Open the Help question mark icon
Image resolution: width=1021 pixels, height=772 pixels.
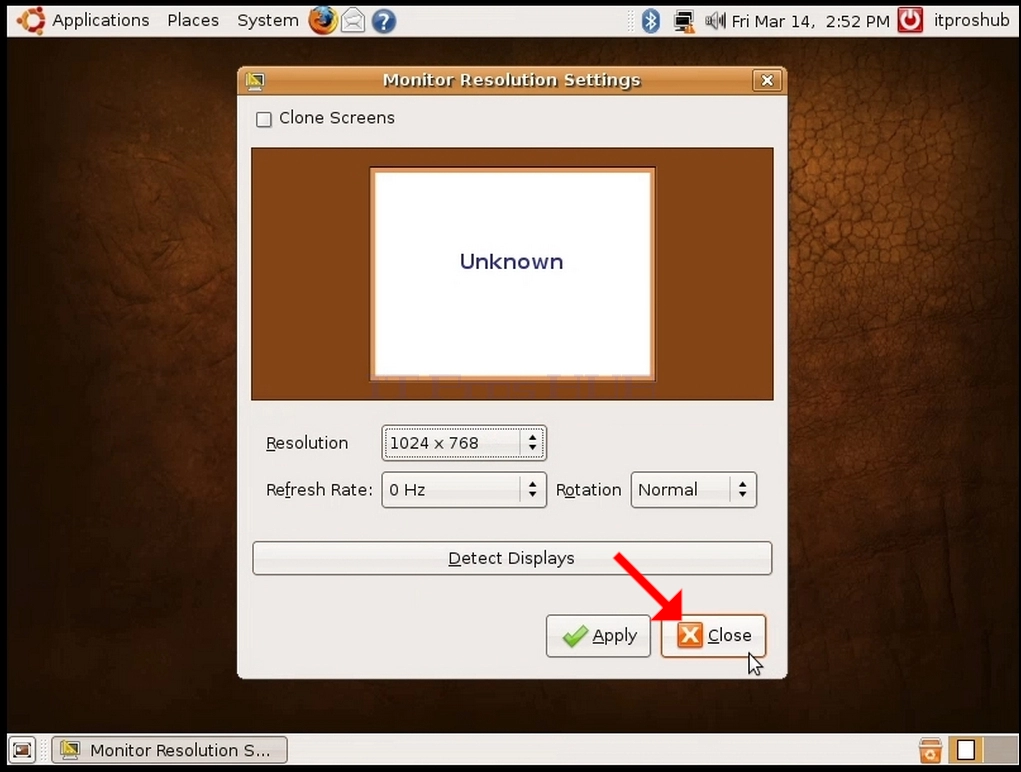384,21
